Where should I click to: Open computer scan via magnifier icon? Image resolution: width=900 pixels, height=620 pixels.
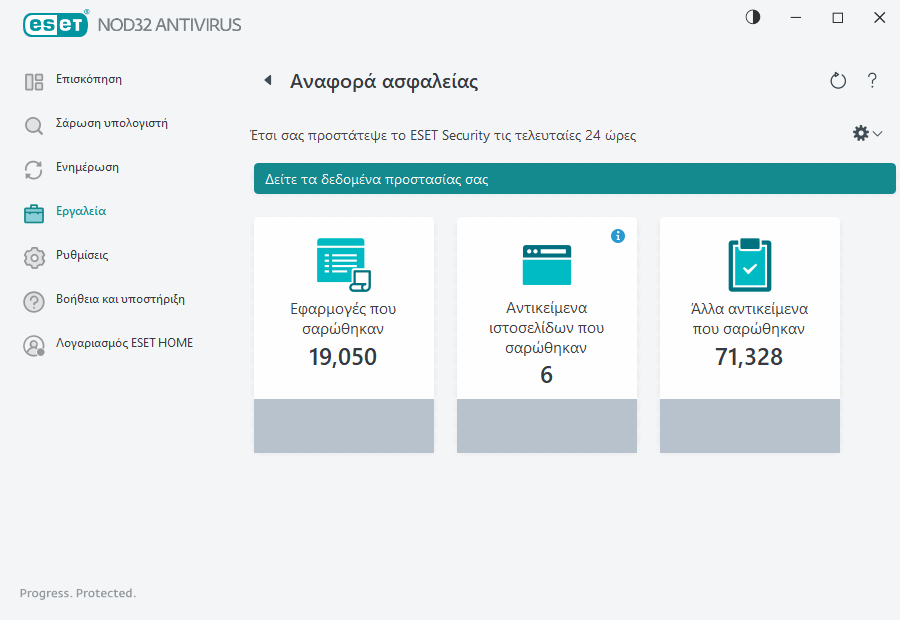point(34,123)
